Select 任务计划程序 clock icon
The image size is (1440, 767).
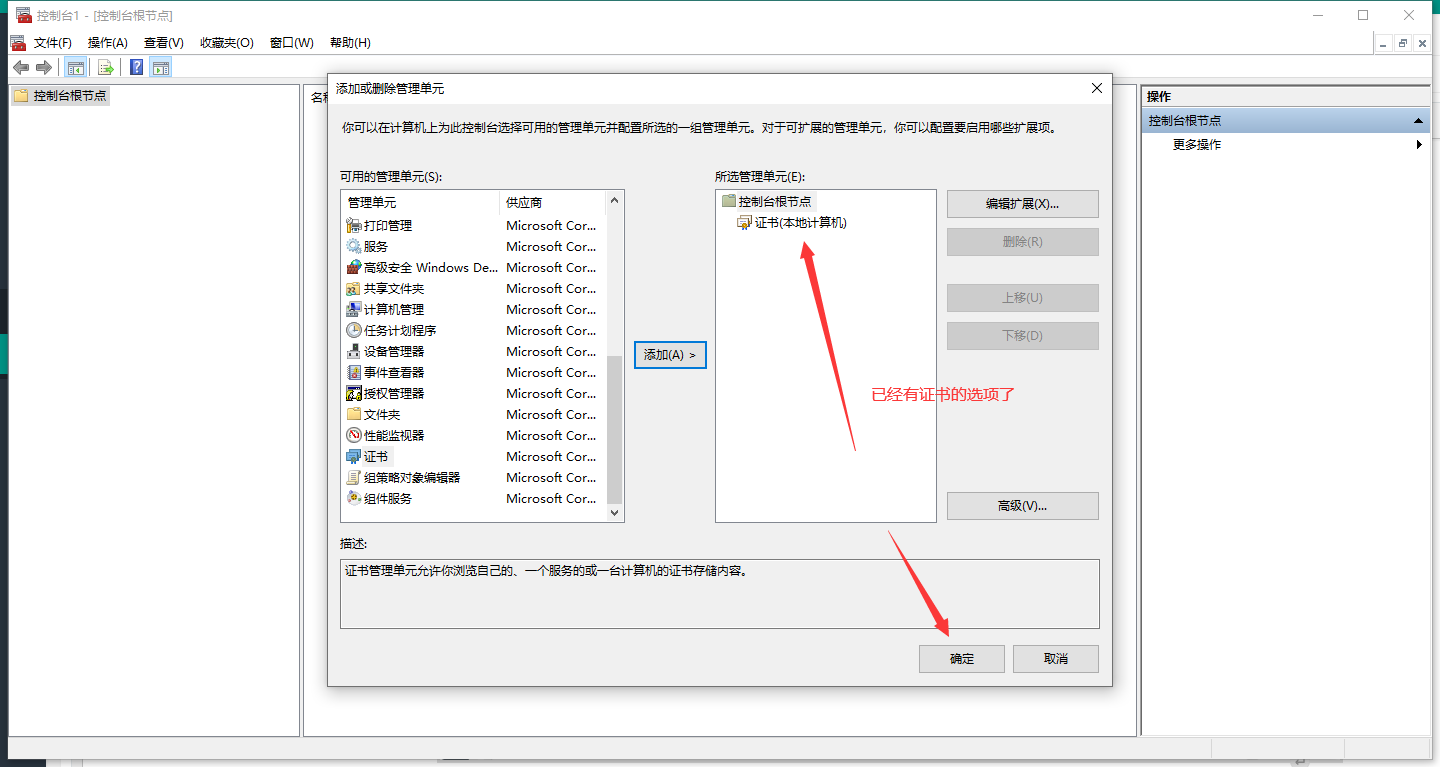click(354, 330)
